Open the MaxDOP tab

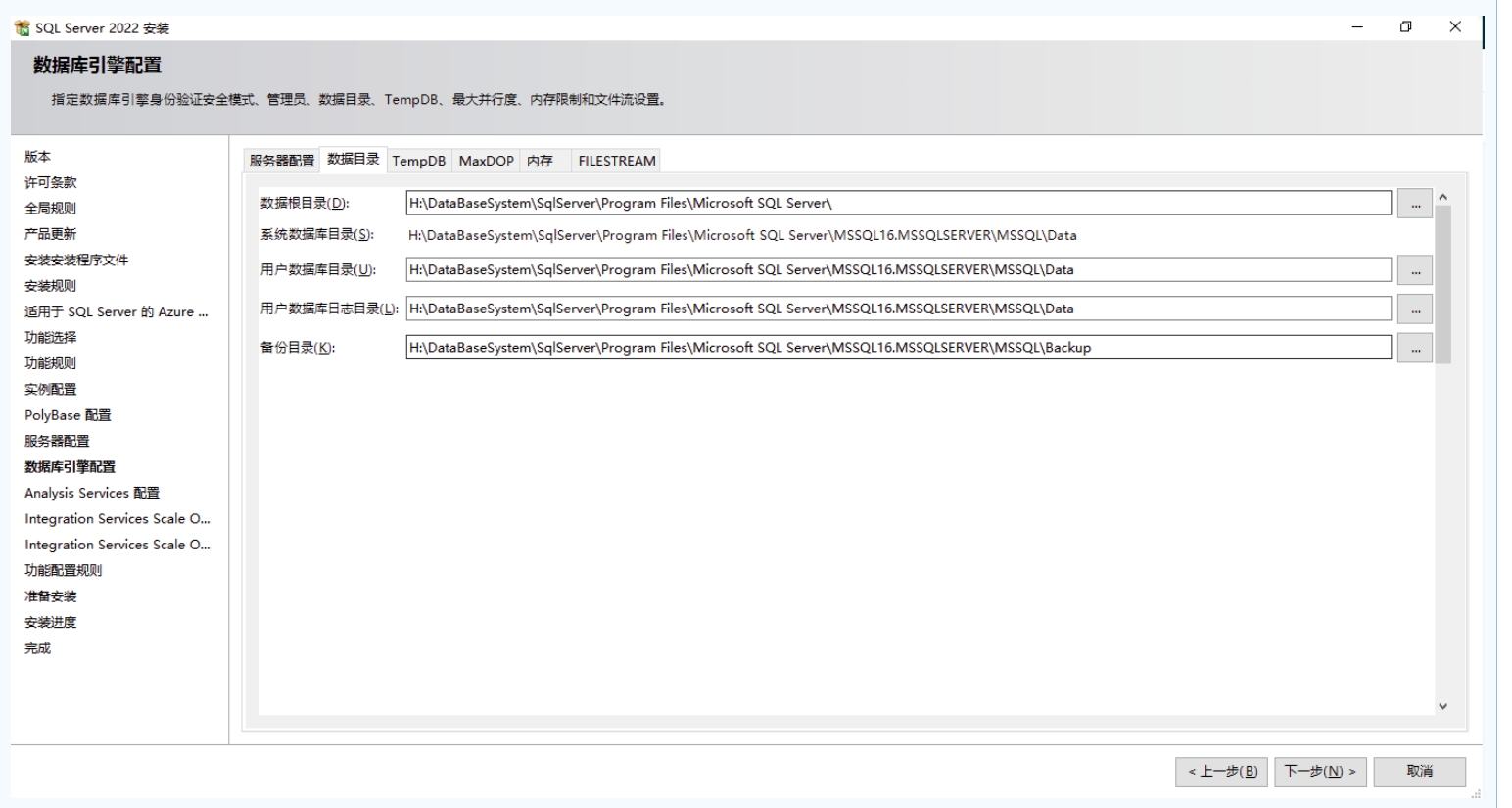point(486,161)
